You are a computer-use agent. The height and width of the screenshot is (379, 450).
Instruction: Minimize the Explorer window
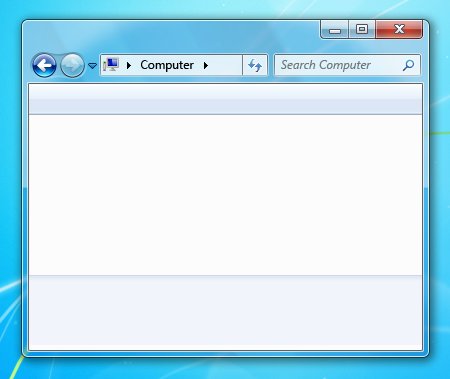click(x=335, y=29)
